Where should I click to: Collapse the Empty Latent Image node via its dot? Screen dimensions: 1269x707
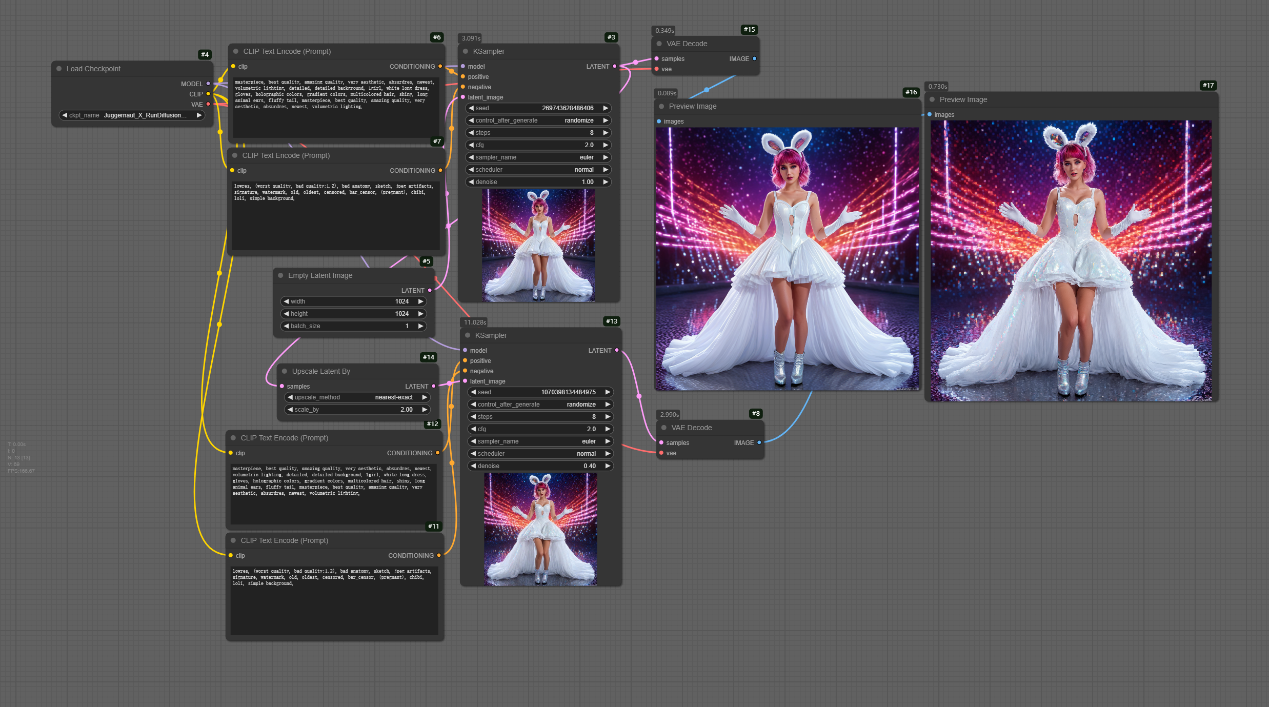pyautogui.click(x=282, y=275)
